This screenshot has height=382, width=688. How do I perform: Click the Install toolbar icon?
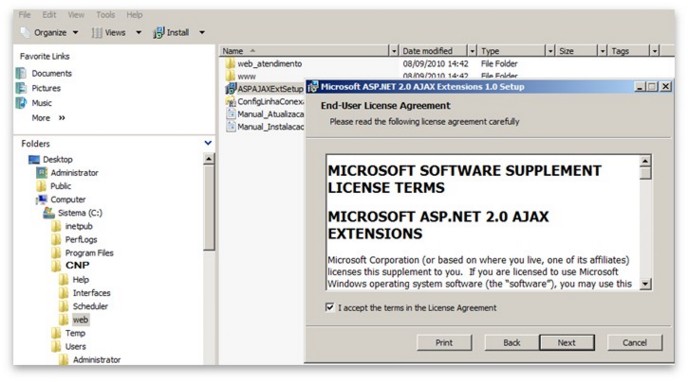coord(158,32)
